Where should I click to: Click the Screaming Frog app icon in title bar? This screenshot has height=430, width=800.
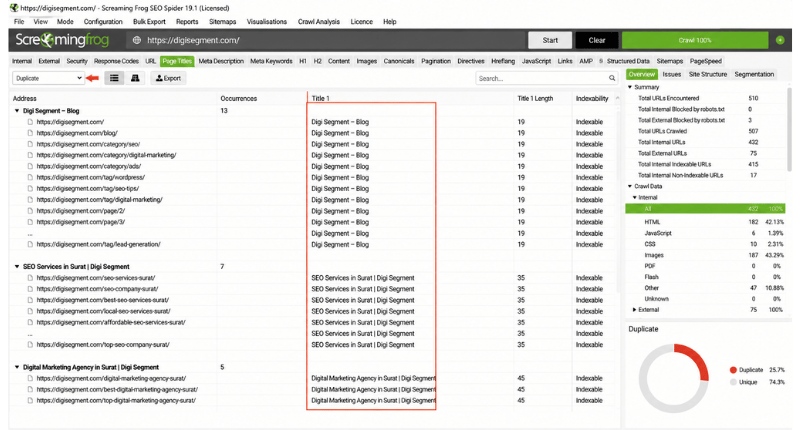(x=14, y=8)
